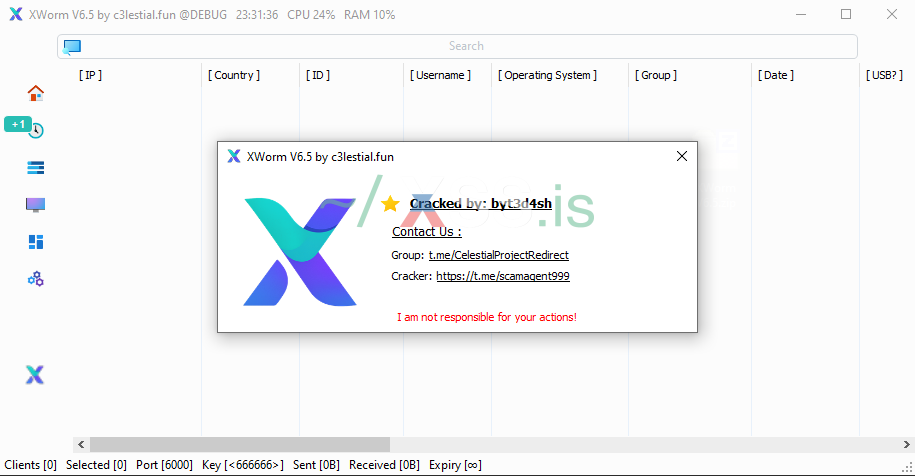The width and height of the screenshot is (915, 476).
Task: Click 'Expiry [∞]' in status bar
Action: (455, 465)
